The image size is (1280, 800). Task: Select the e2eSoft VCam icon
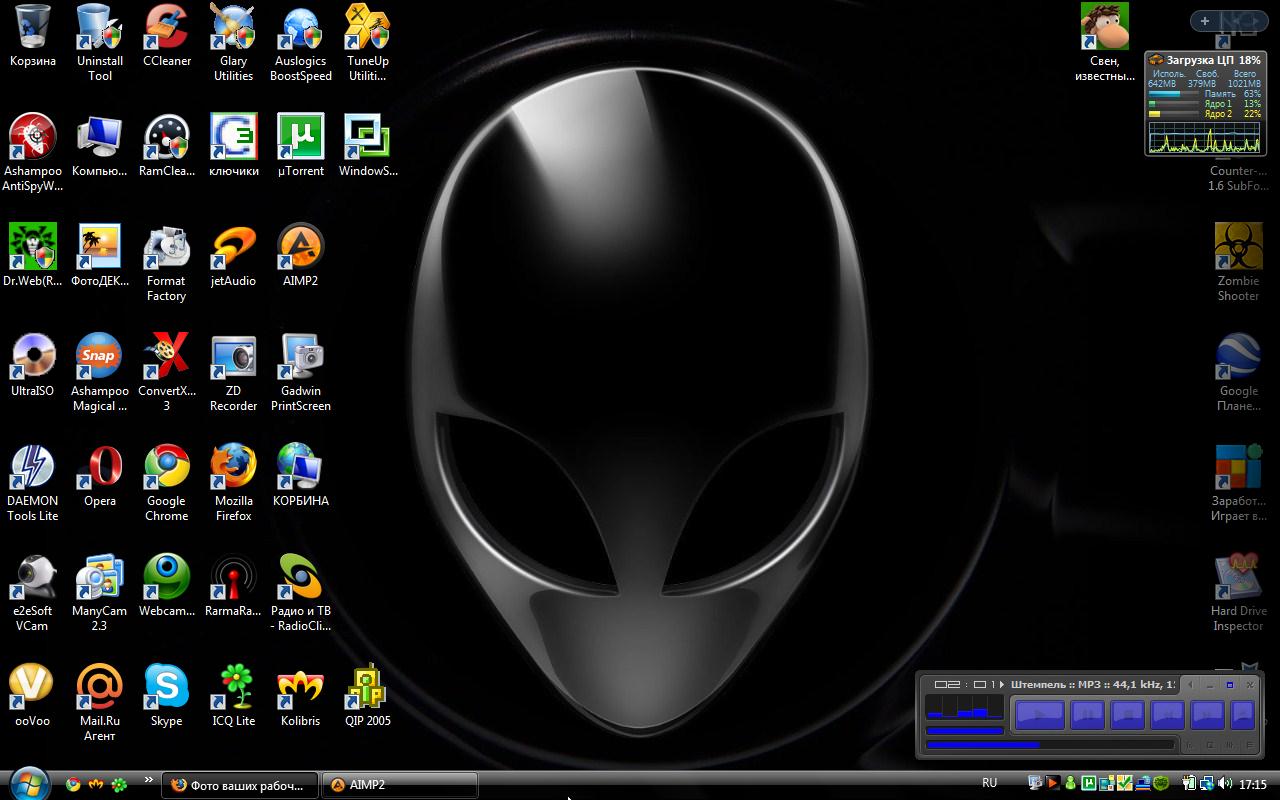pos(33,592)
